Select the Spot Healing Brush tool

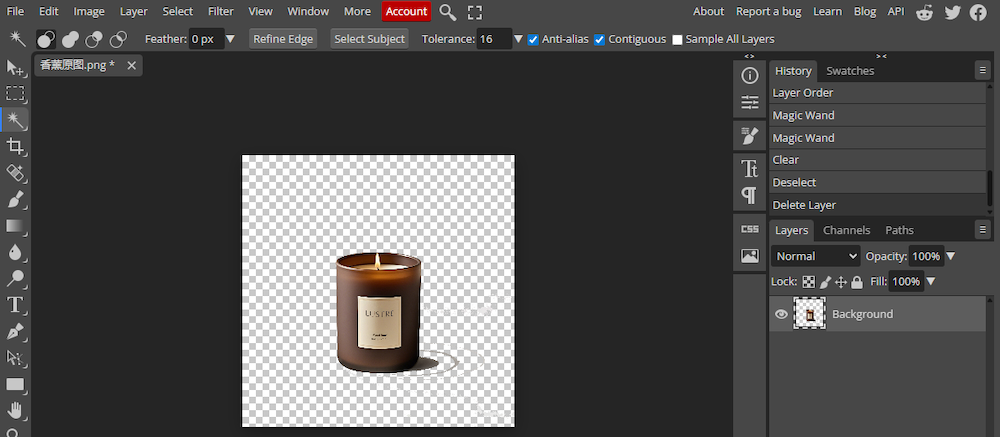coord(15,172)
